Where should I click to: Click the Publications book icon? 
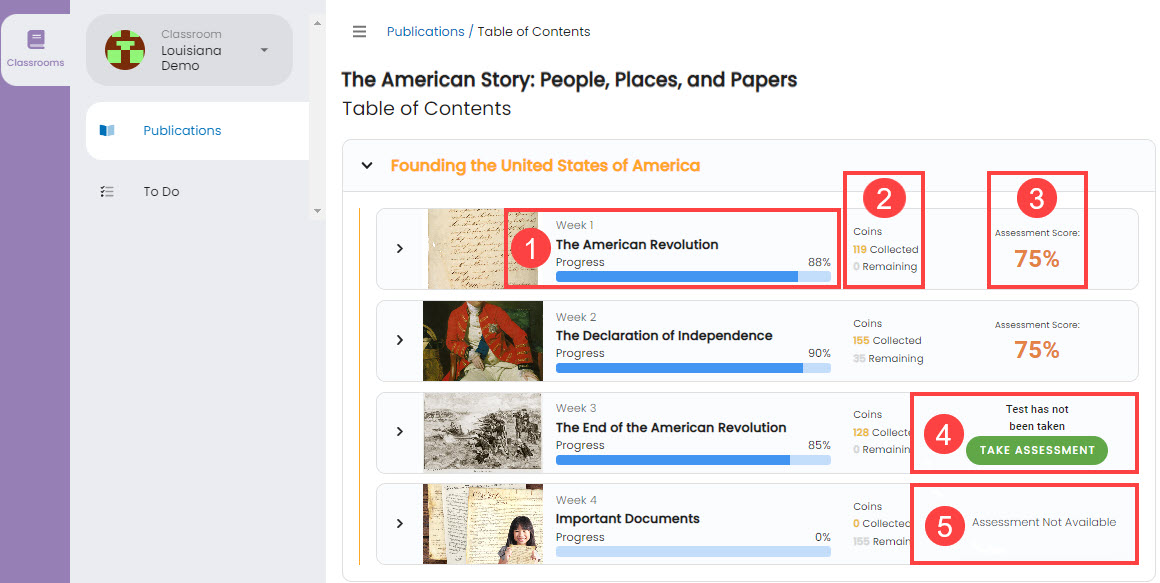tap(106, 130)
